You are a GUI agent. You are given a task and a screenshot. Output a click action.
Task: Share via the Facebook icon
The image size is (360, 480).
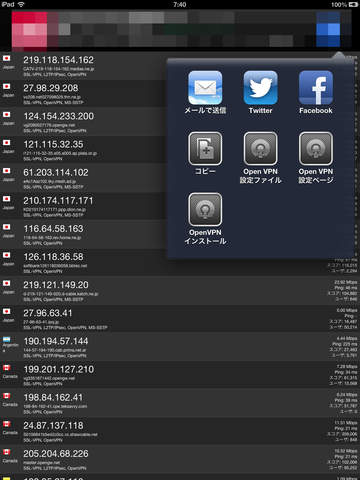point(316,88)
